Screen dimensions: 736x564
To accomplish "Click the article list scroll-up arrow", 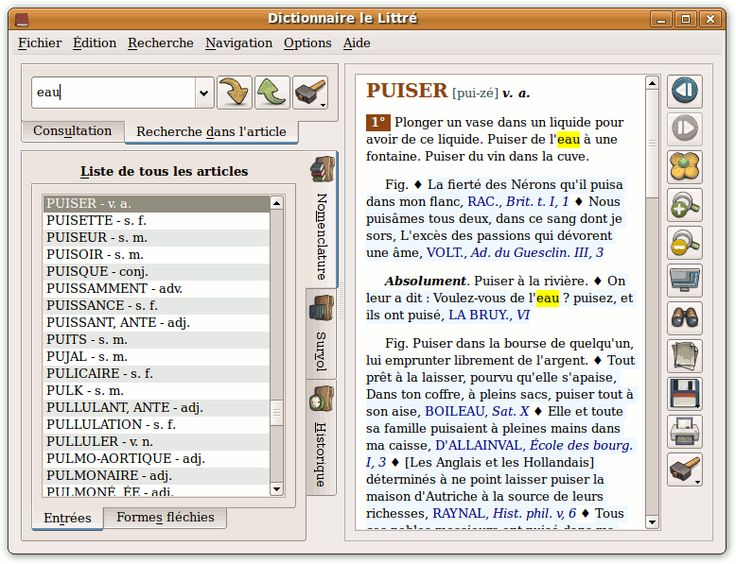I will 276,203.
